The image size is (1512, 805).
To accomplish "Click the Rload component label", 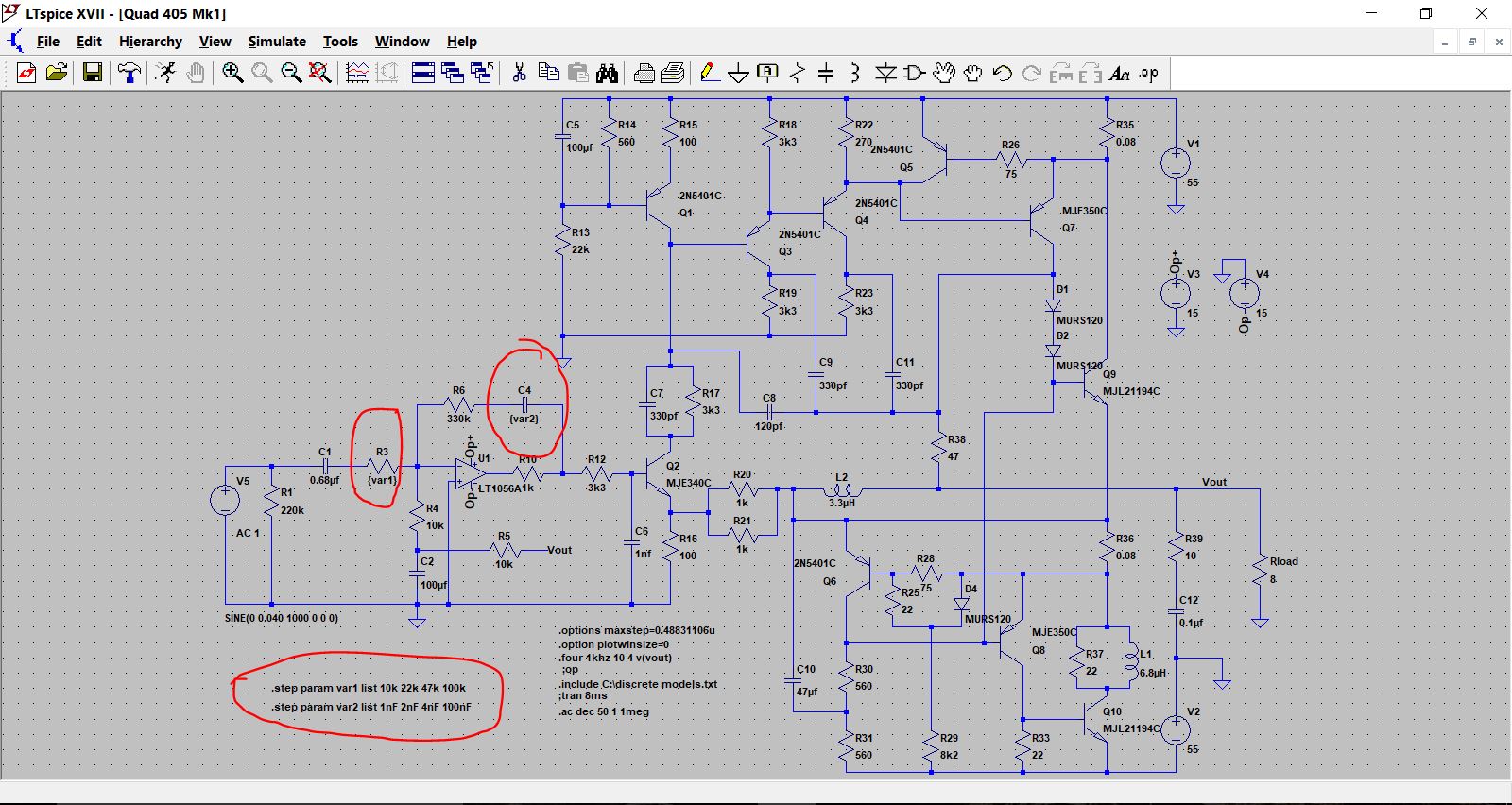I will point(1284,561).
